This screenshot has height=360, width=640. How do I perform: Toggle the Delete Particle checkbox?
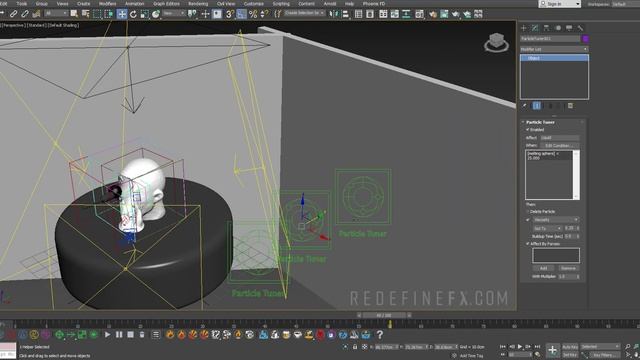tap(528, 211)
